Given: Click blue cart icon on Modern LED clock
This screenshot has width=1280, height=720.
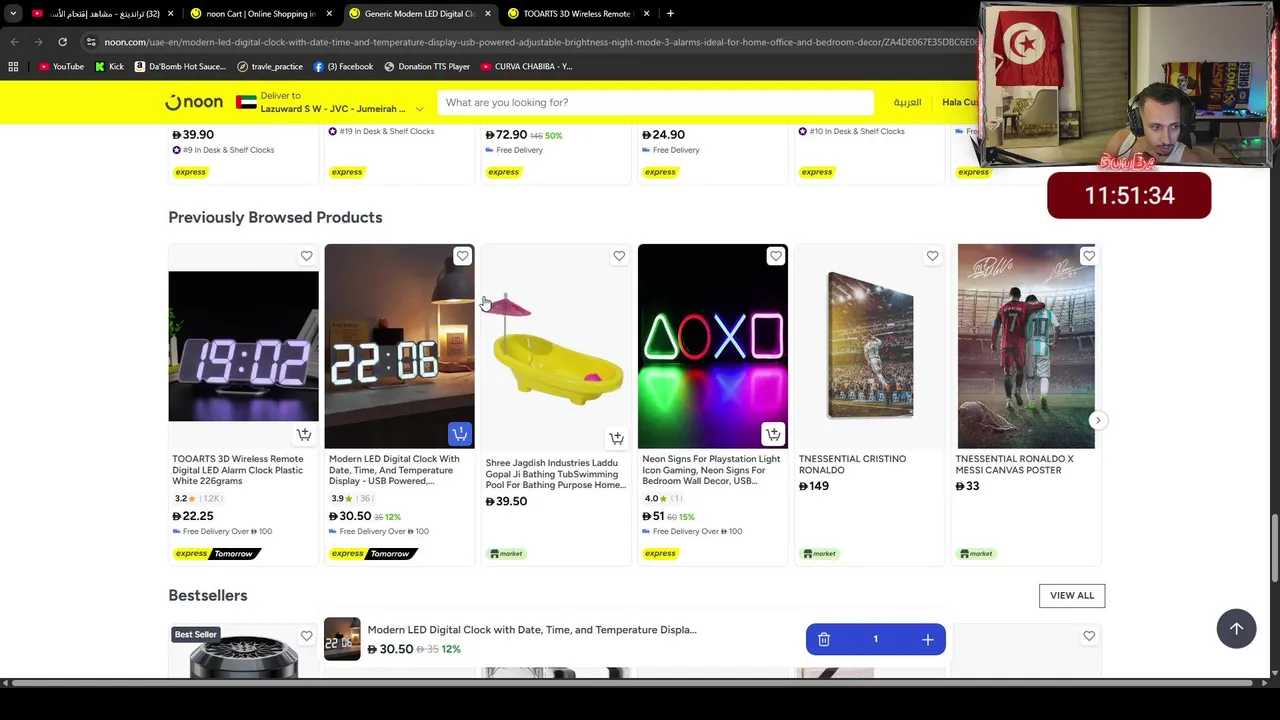Looking at the screenshot, I should [x=460, y=435].
